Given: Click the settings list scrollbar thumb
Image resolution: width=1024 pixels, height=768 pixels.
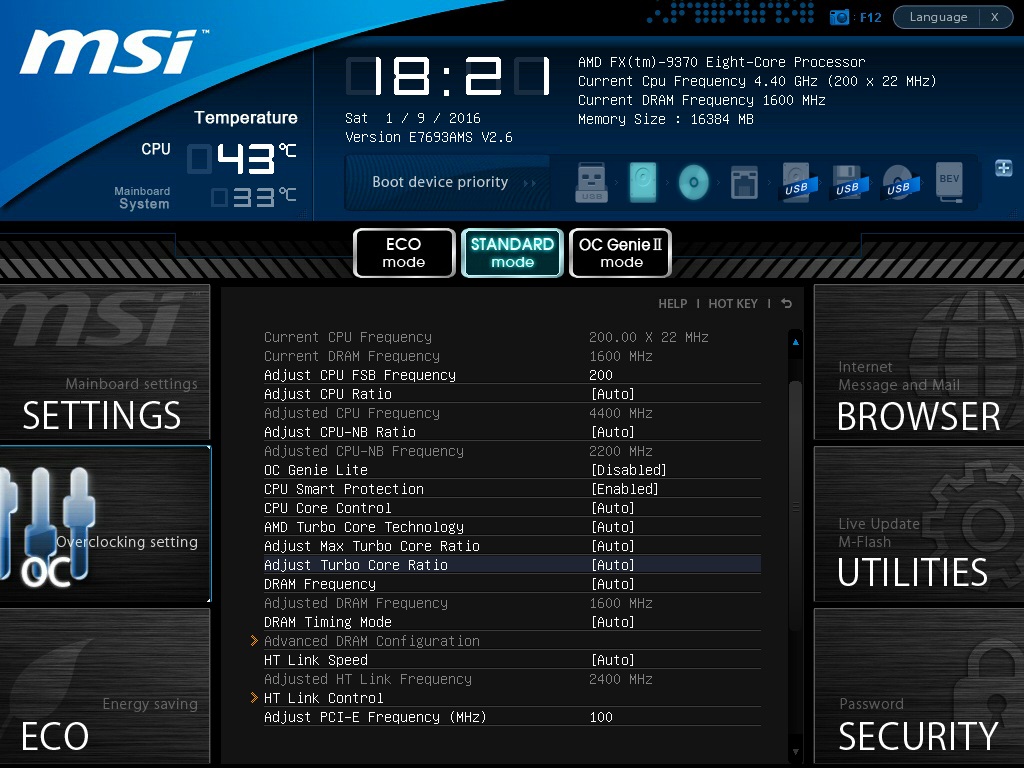Looking at the screenshot, I should tap(795, 506).
